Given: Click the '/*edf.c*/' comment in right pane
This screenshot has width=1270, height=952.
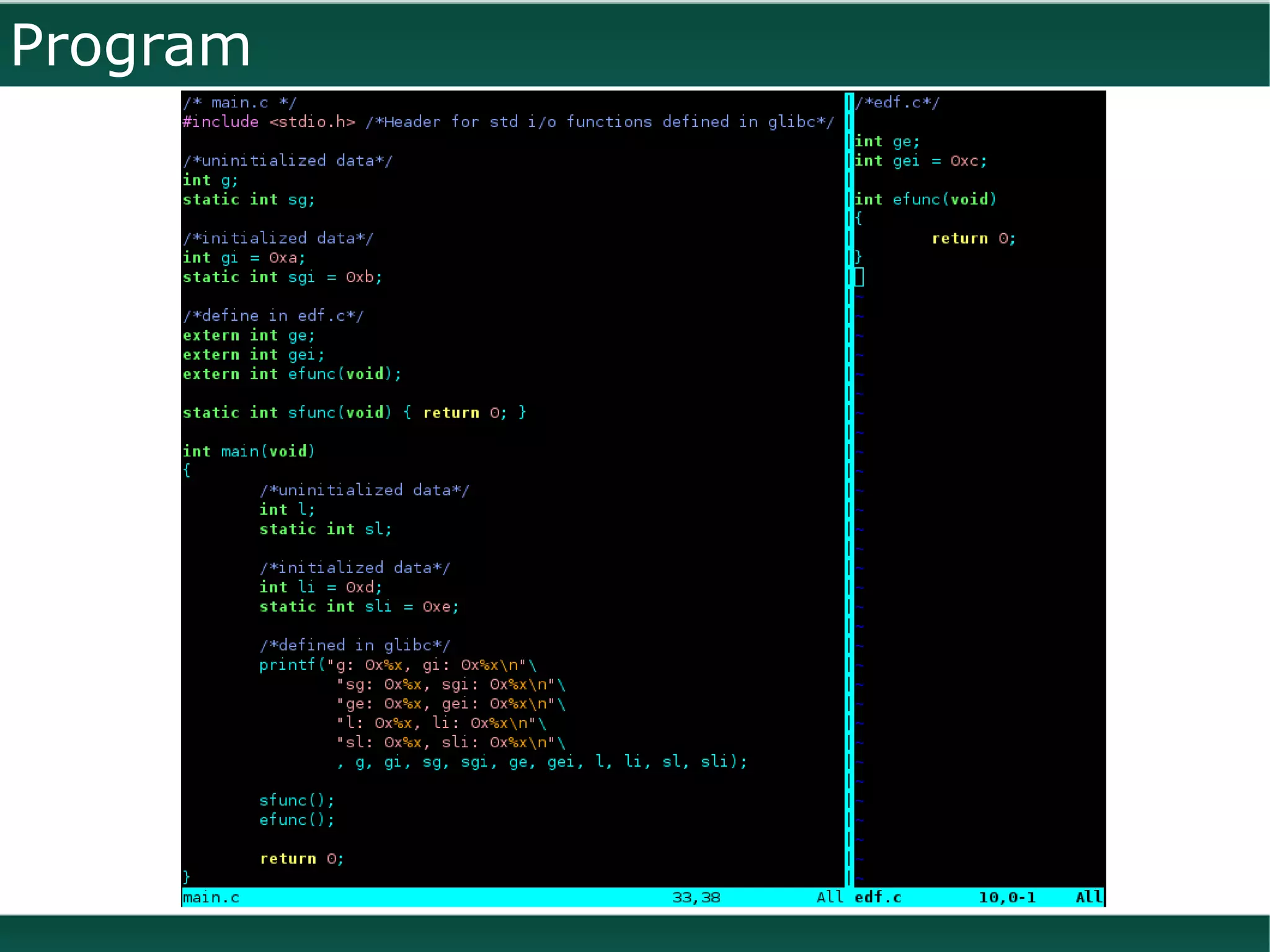Looking at the screenshot, I should (897, 102).
